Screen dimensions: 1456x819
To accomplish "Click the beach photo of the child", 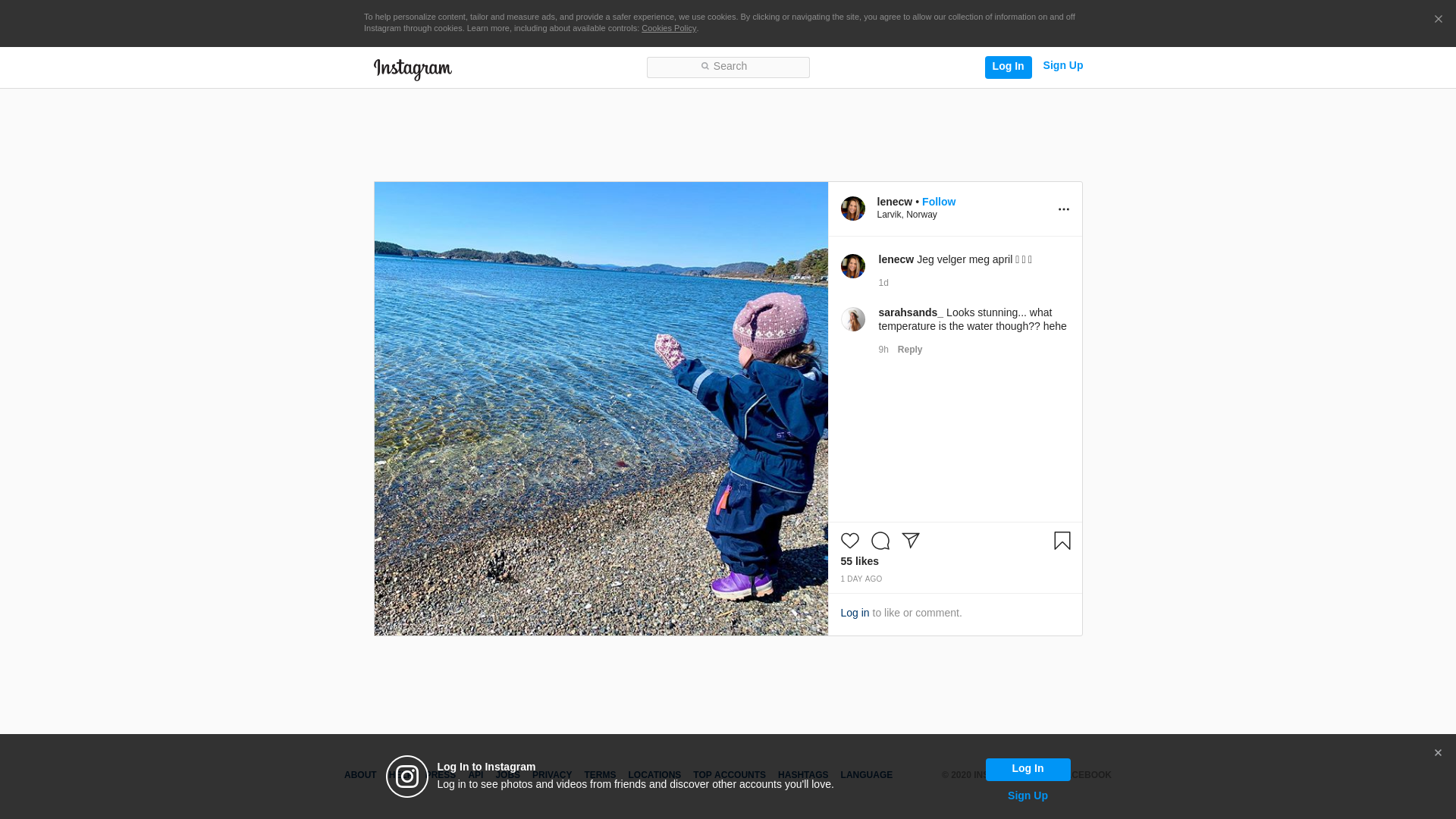I will tap(601, 409).
